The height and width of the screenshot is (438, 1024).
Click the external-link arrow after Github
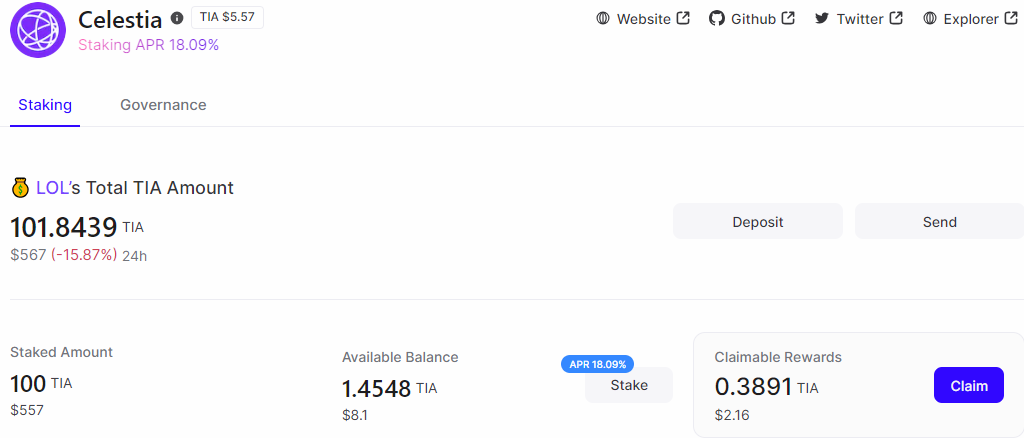788,18
